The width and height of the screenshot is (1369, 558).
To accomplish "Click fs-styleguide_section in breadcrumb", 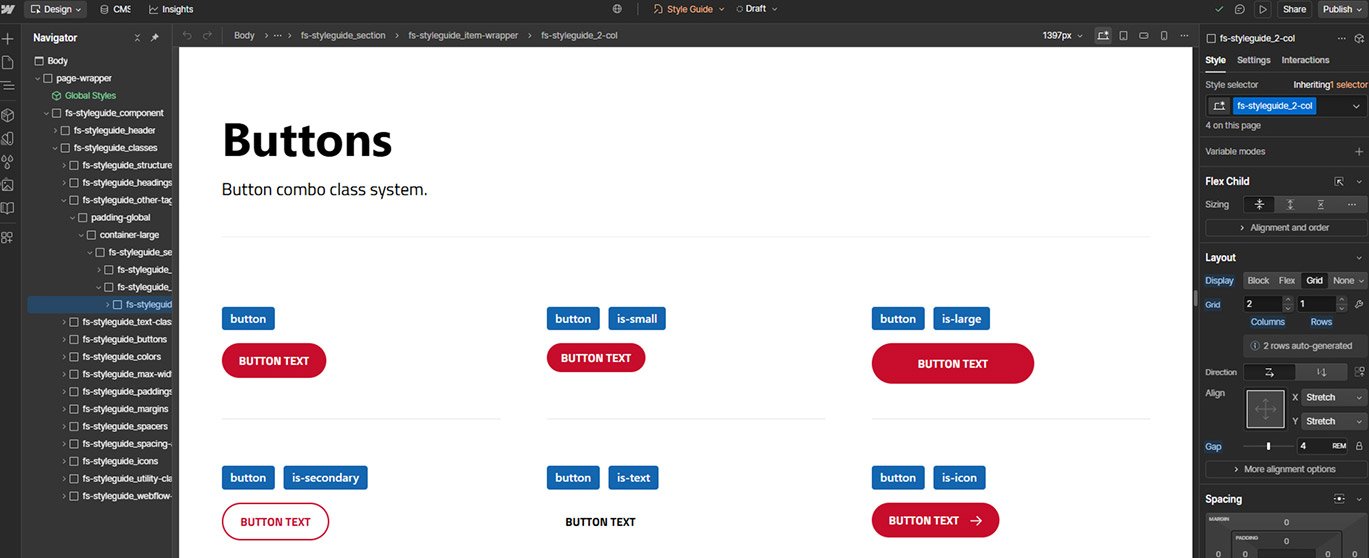I will (343, 35).
